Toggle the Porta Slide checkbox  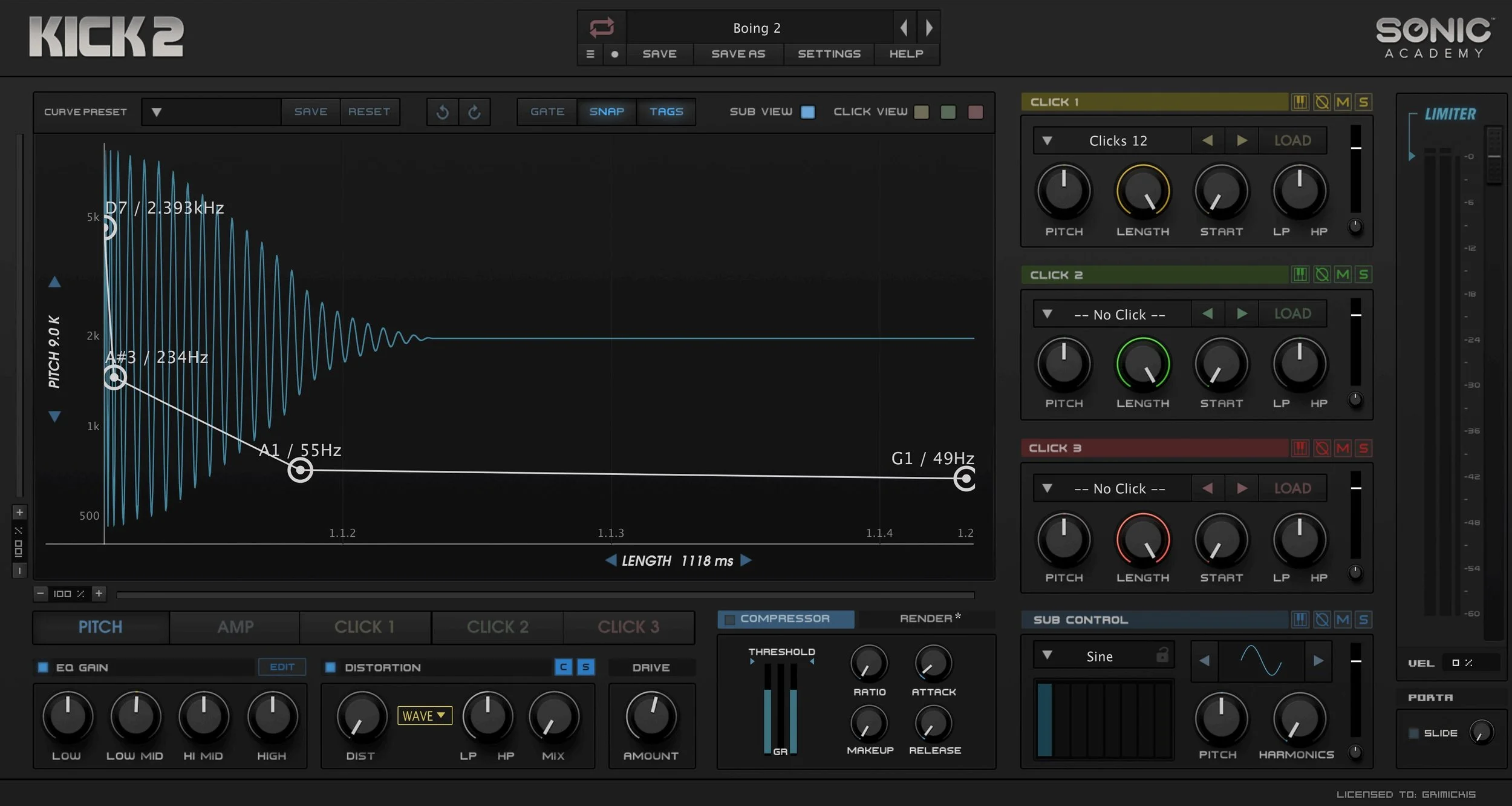1413,733
